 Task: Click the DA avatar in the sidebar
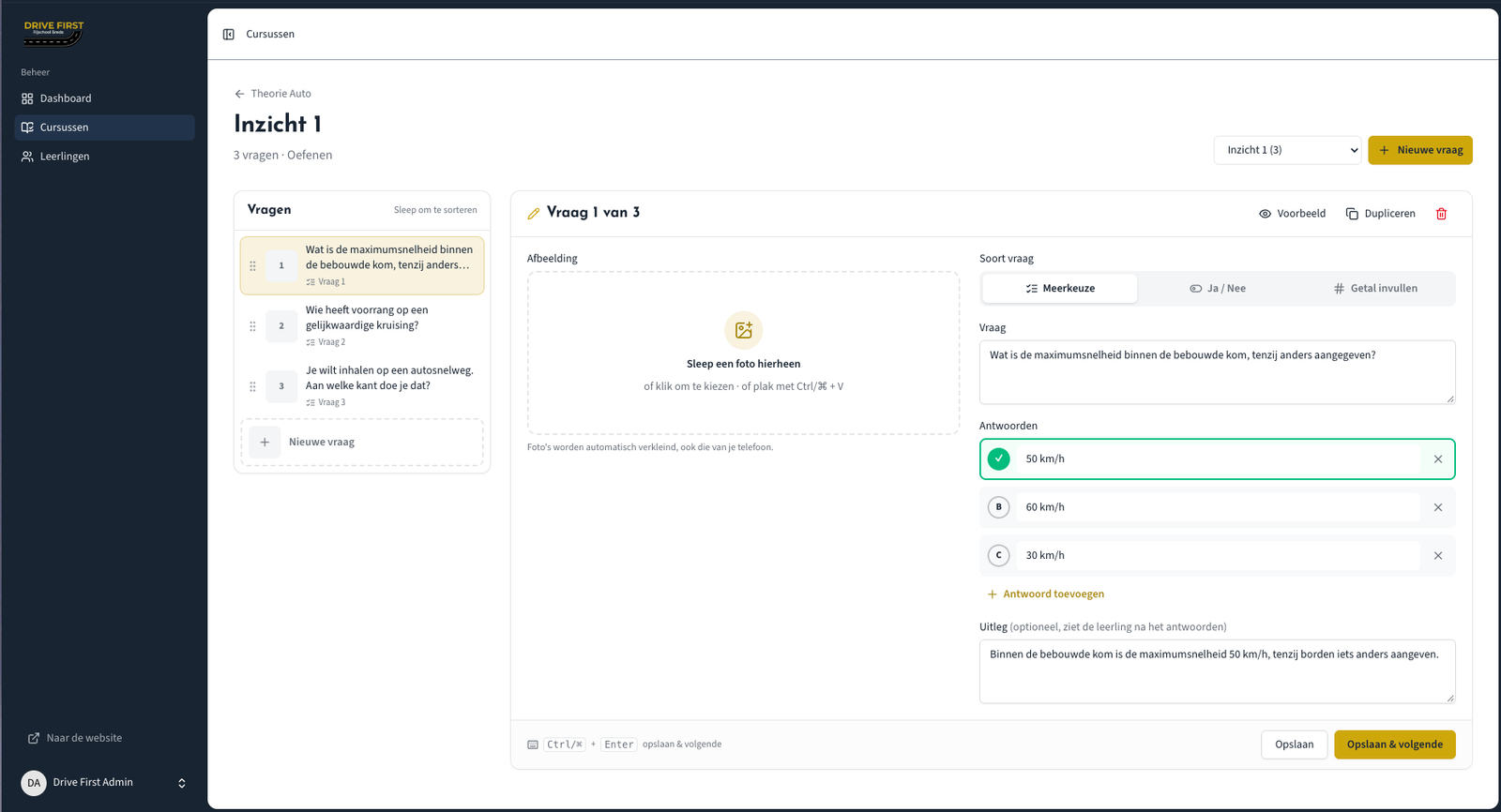[34, 783]
